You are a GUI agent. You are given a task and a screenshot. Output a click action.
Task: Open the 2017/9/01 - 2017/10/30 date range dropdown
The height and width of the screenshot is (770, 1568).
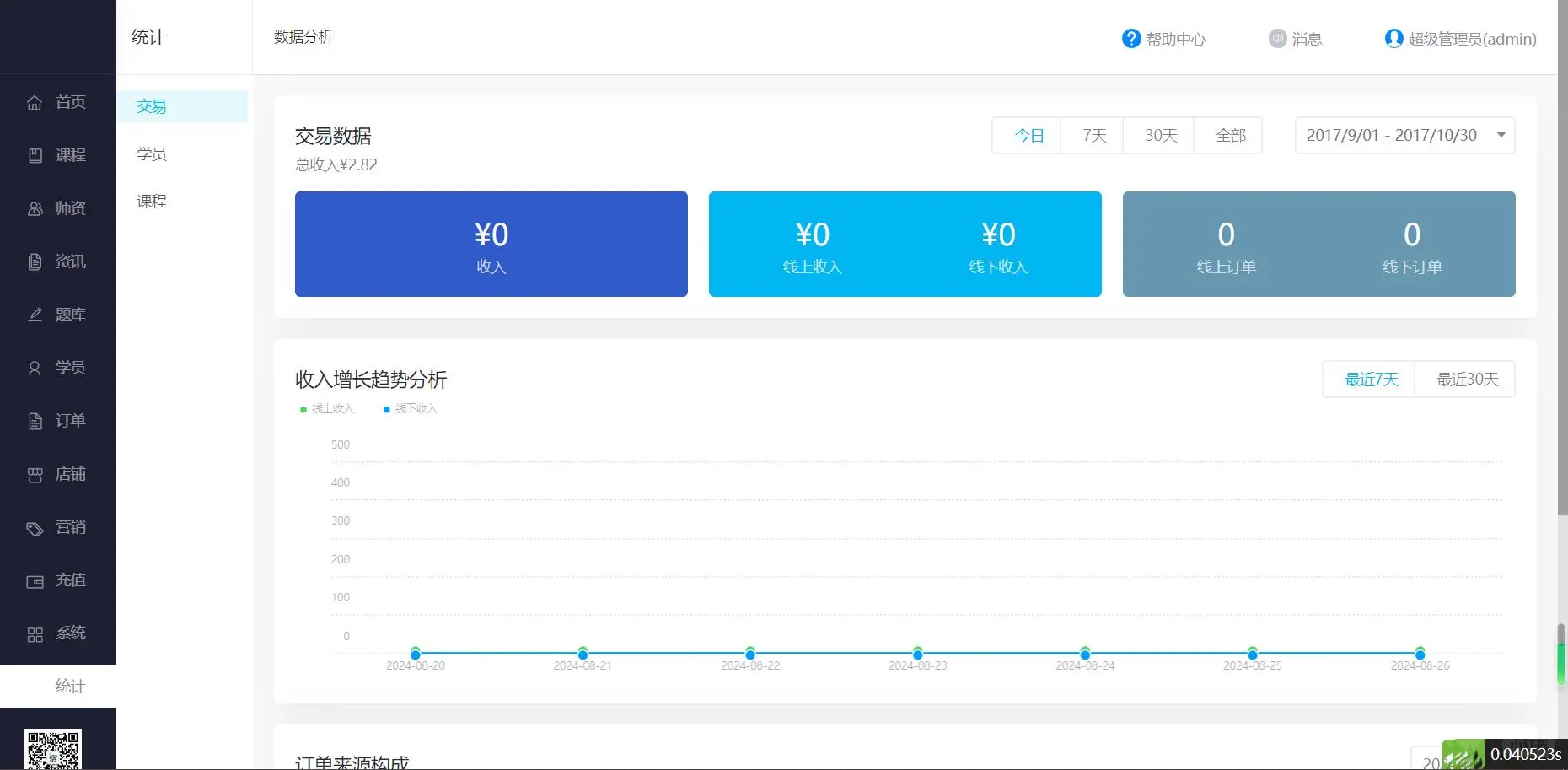click(1404, 135)
